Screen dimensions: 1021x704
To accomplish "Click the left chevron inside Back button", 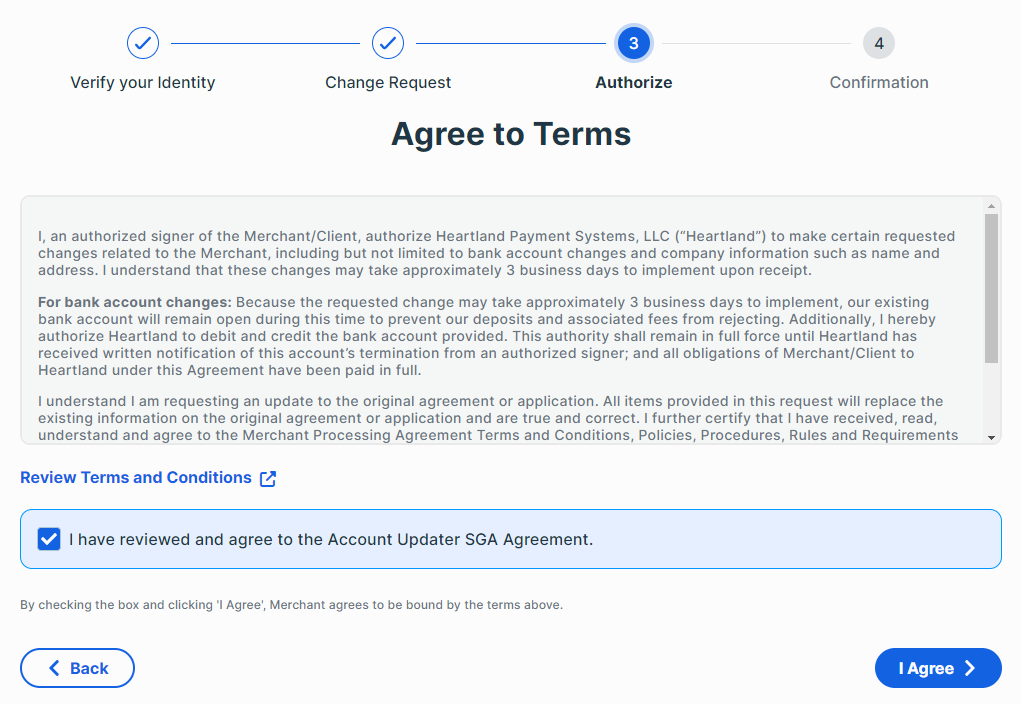I will (54, 668).
